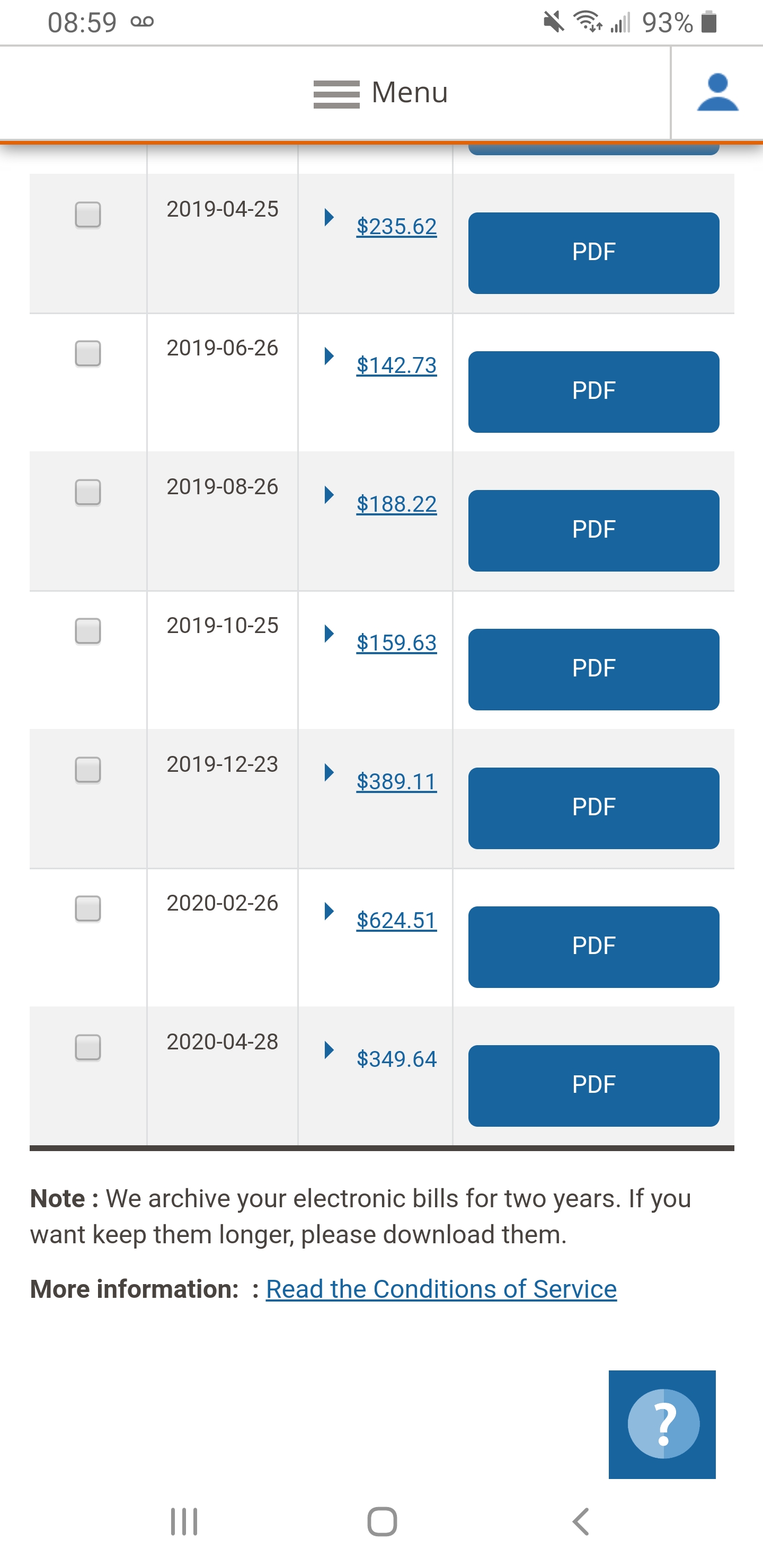Select the 2019-08-26 bill checkbox
Image resolution: width=763 pixels, height=1568 pixels.
click(x=87, y=493)
